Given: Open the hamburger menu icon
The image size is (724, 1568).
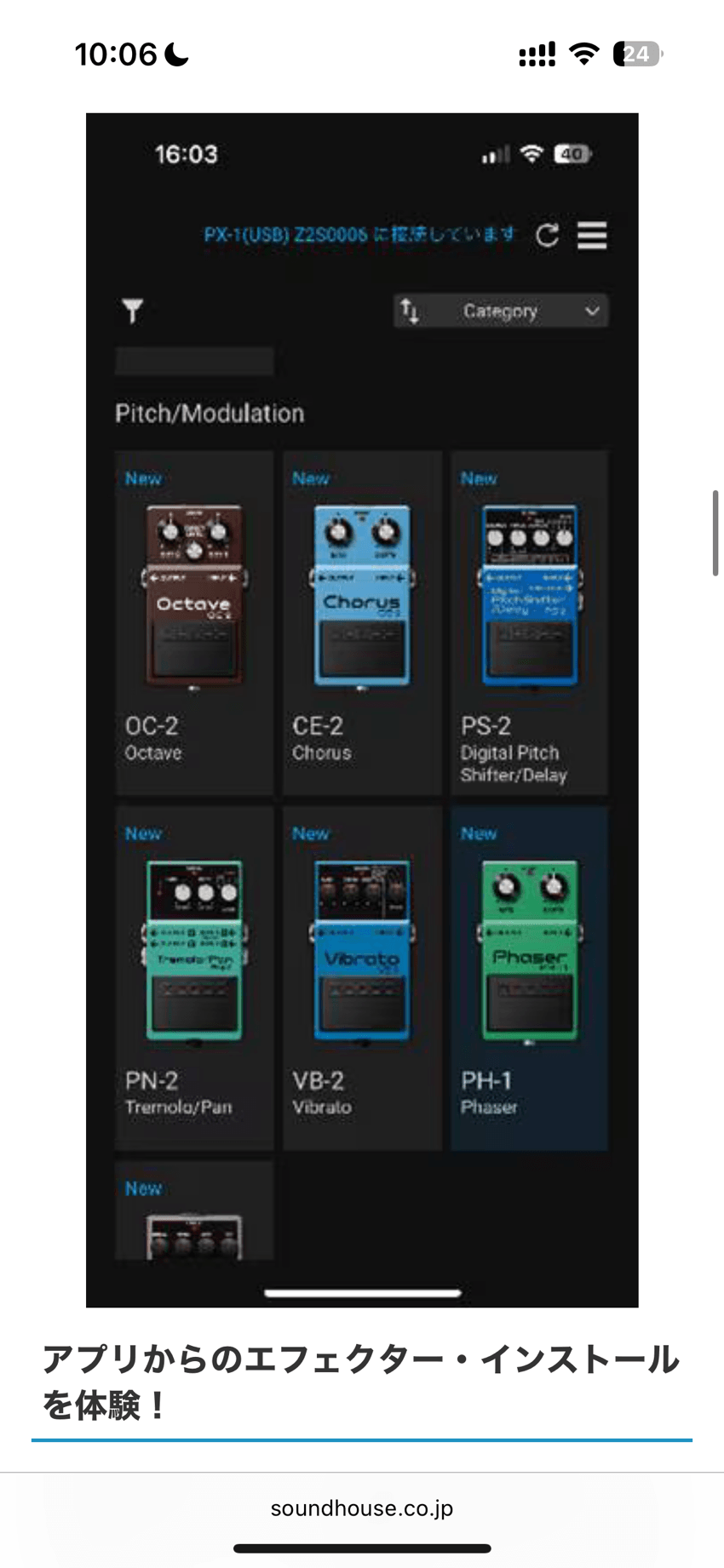Looking at the screenshot, I should 592,235.
